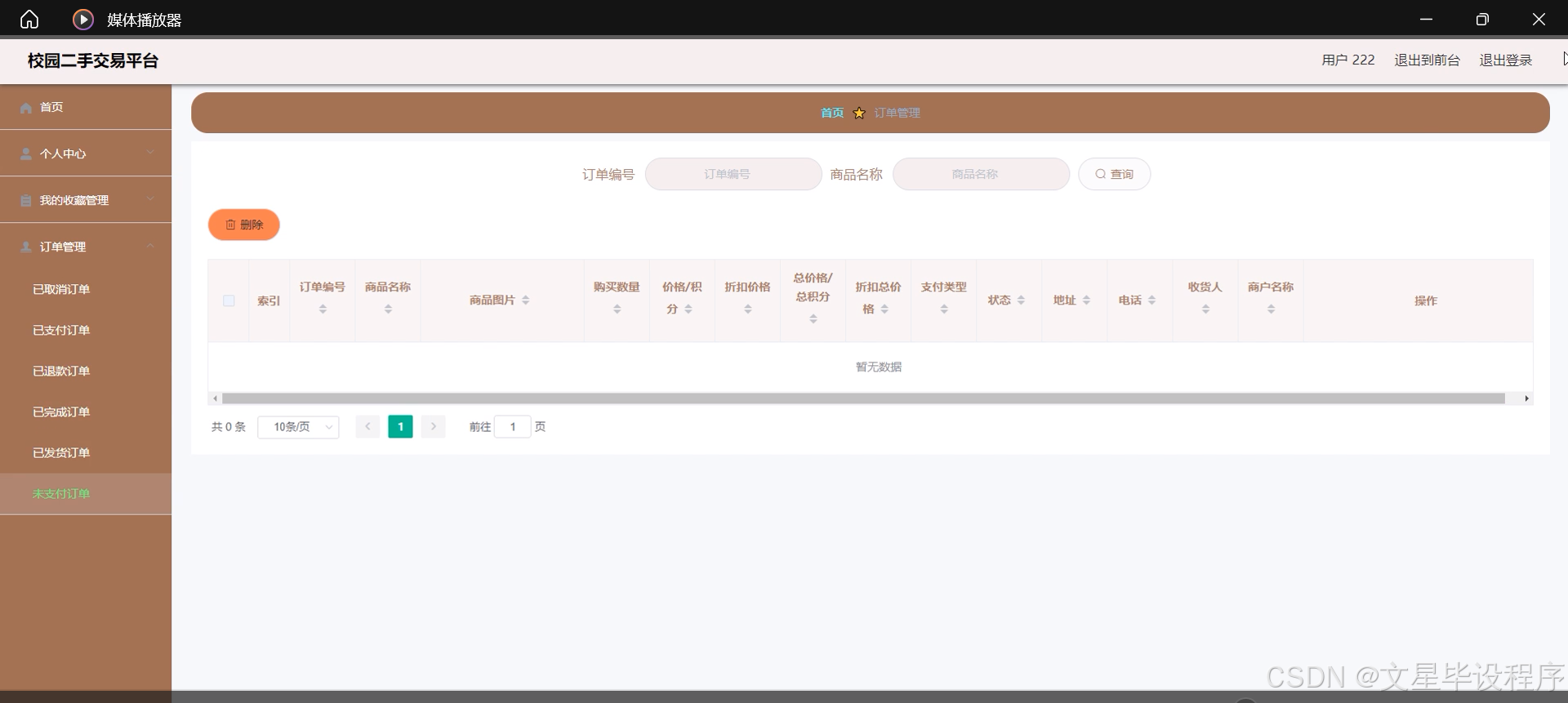1568x703 pixels.
Task: Sort by 状态 column arrows
Action: (x=1021, y=300)
